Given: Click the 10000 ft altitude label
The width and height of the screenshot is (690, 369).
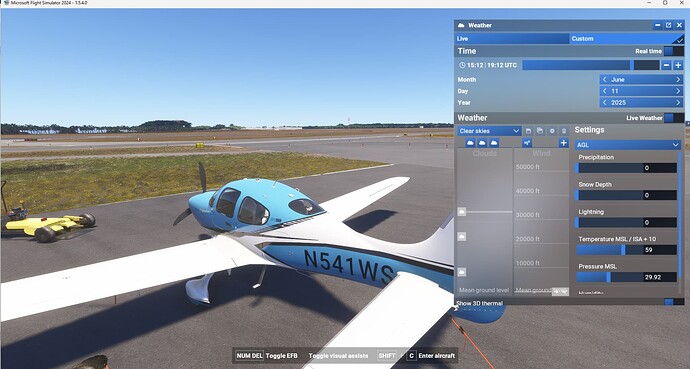Looking at the screenshot, I should 527,263.
